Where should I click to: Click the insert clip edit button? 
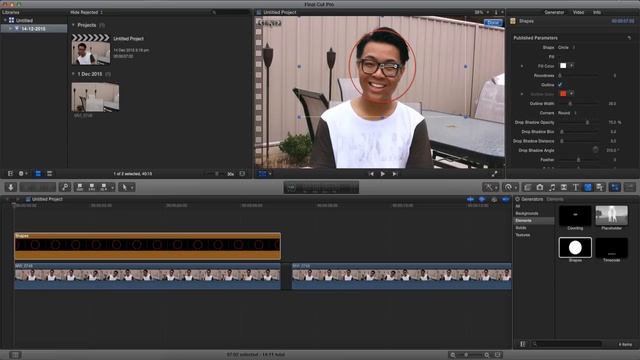[92, 187]
